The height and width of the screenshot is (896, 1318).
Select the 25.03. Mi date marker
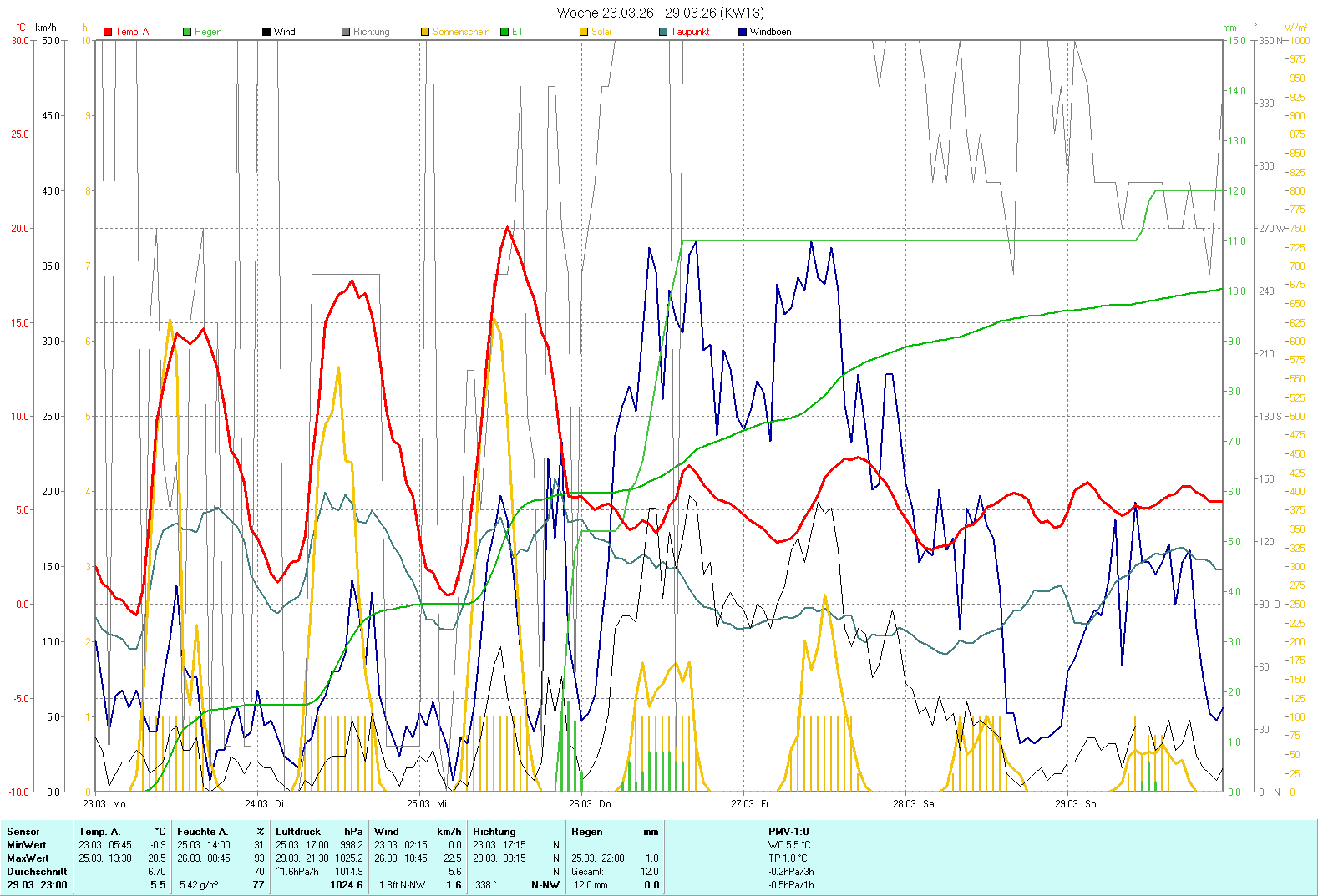[x=427, y=804]
